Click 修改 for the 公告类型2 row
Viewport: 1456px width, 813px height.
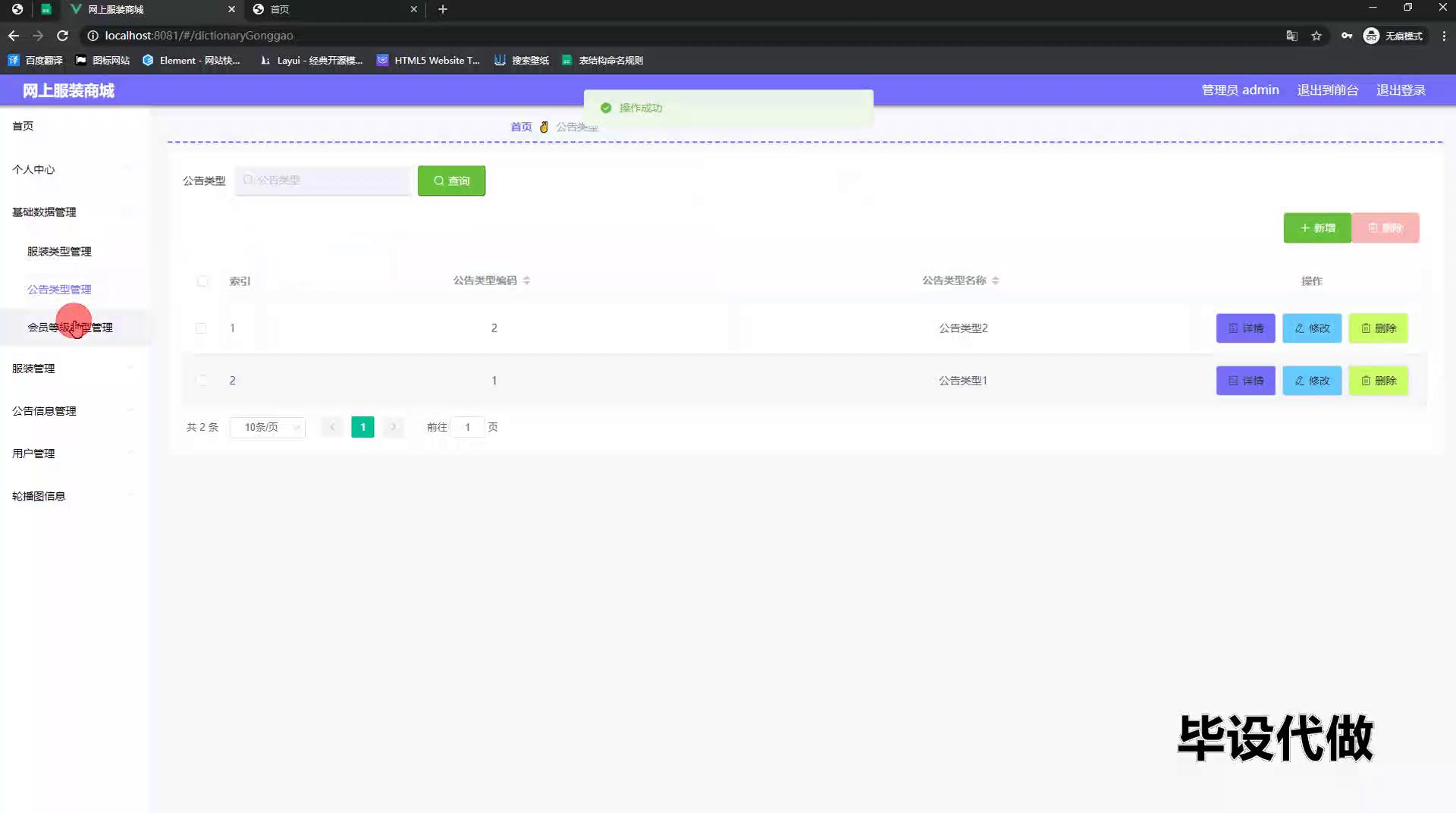coord(1312,328)
